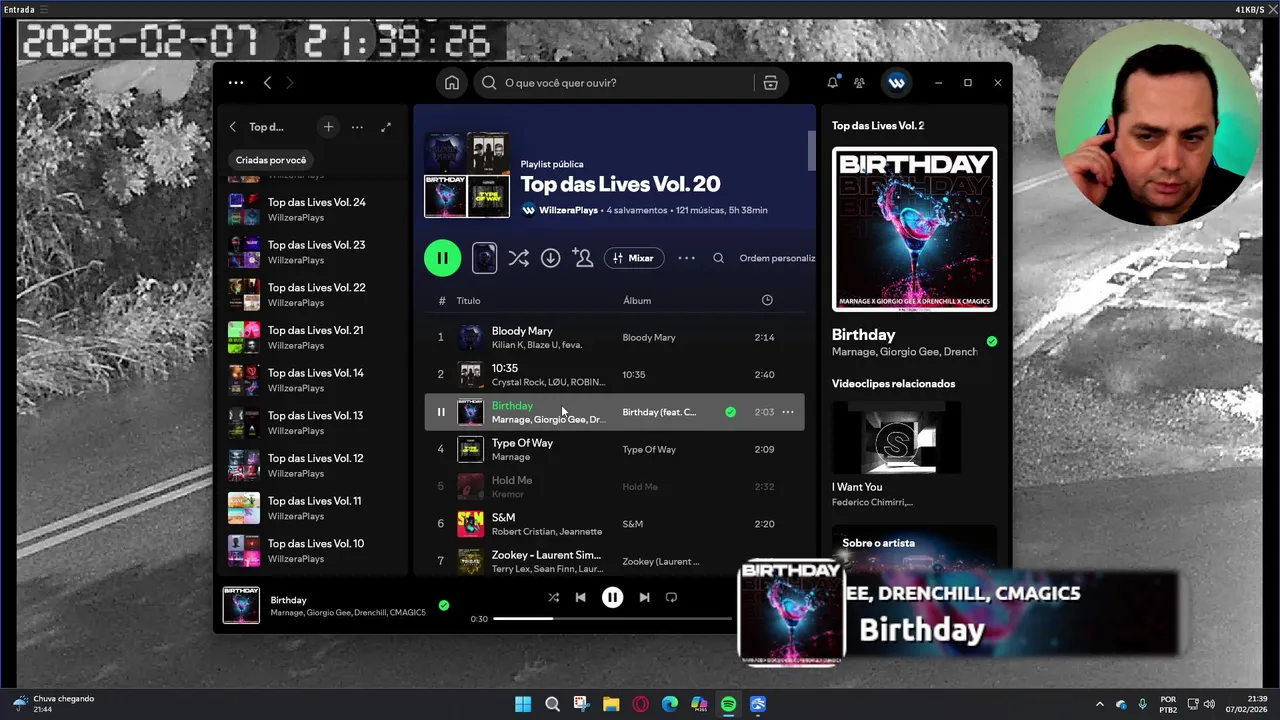Image resolution: width=1280 pixels, height=720 pixels.
Task: Open Top das Lives Vol. 10 playlist
Action: tap(313, 551)
